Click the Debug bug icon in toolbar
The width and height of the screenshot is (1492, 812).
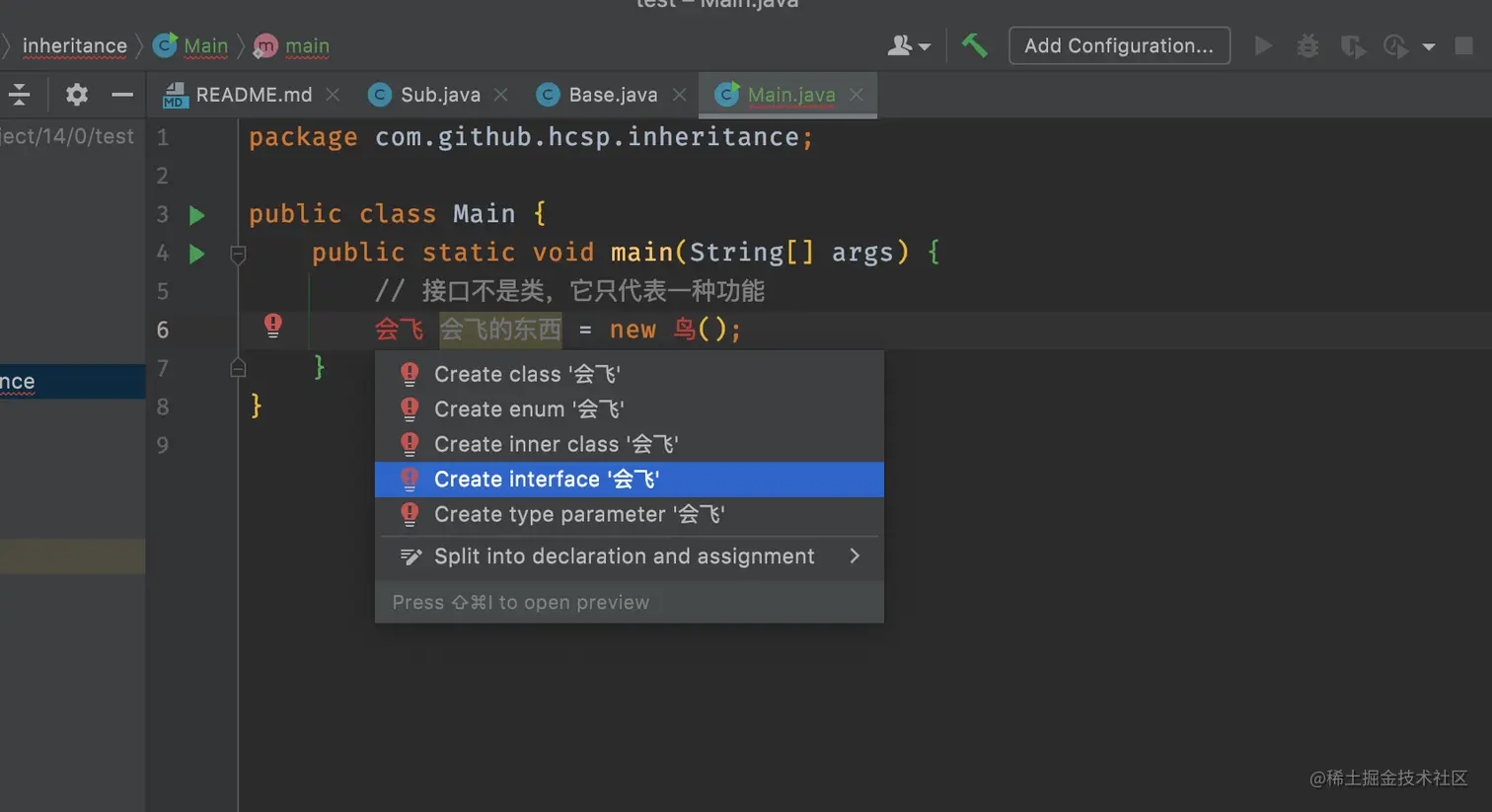1307,45
